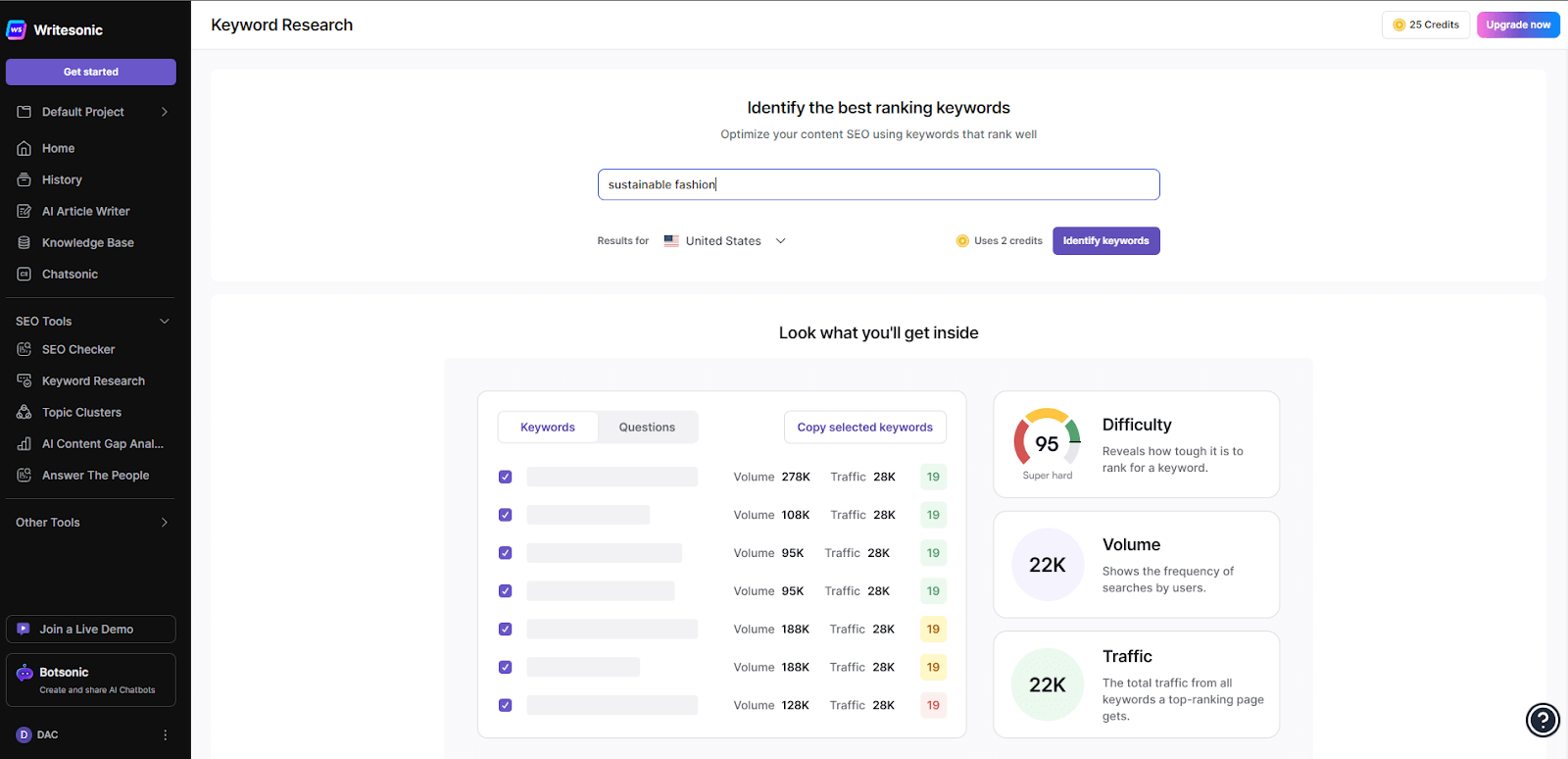Click the History icon in sidebar
This screenshot has height=759, width=1568.
[24, 179]
